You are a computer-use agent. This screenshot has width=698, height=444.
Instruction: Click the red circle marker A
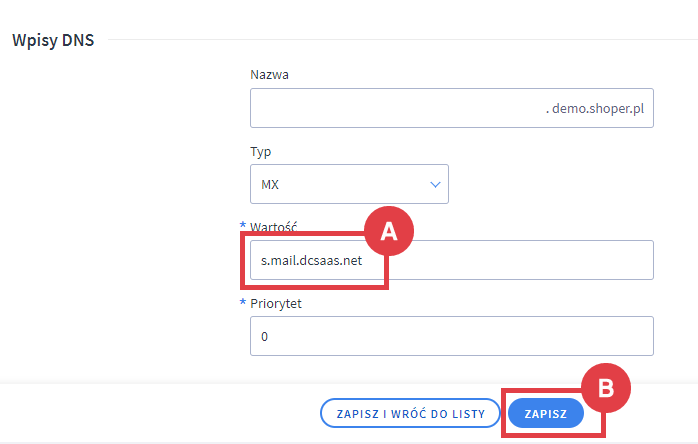coord(388,231)
